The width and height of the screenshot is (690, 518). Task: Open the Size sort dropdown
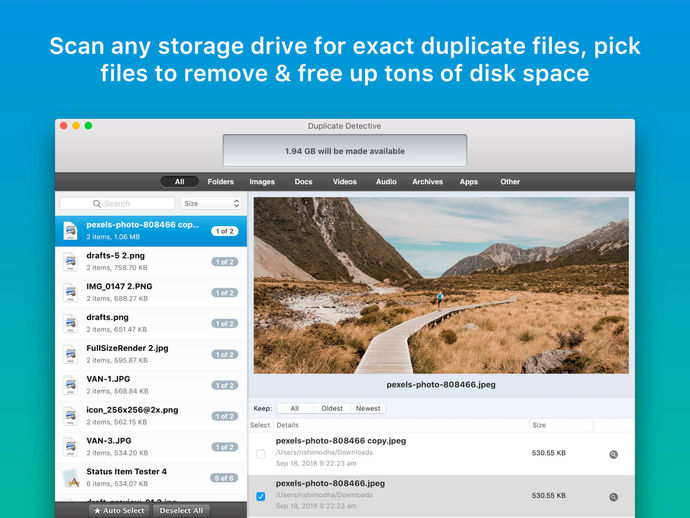212,203
